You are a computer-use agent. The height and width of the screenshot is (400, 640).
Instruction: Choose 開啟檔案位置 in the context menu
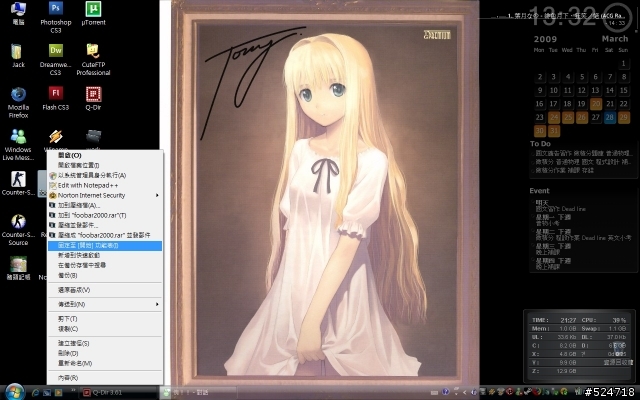click(105, 165)
